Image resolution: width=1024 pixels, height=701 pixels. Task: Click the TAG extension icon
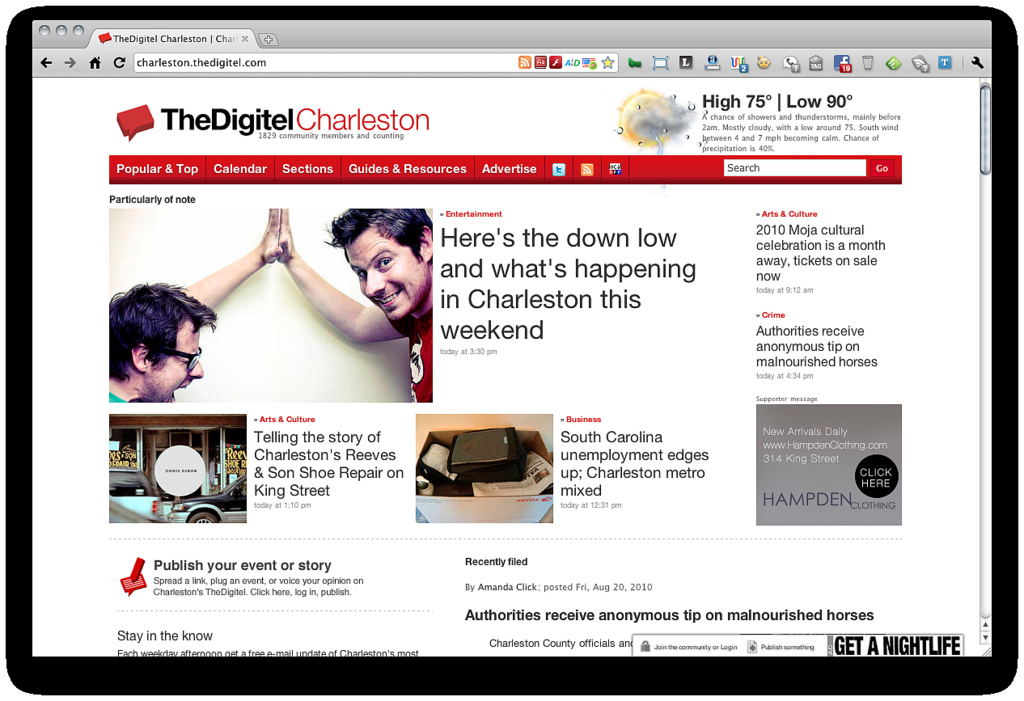[816, 63]
